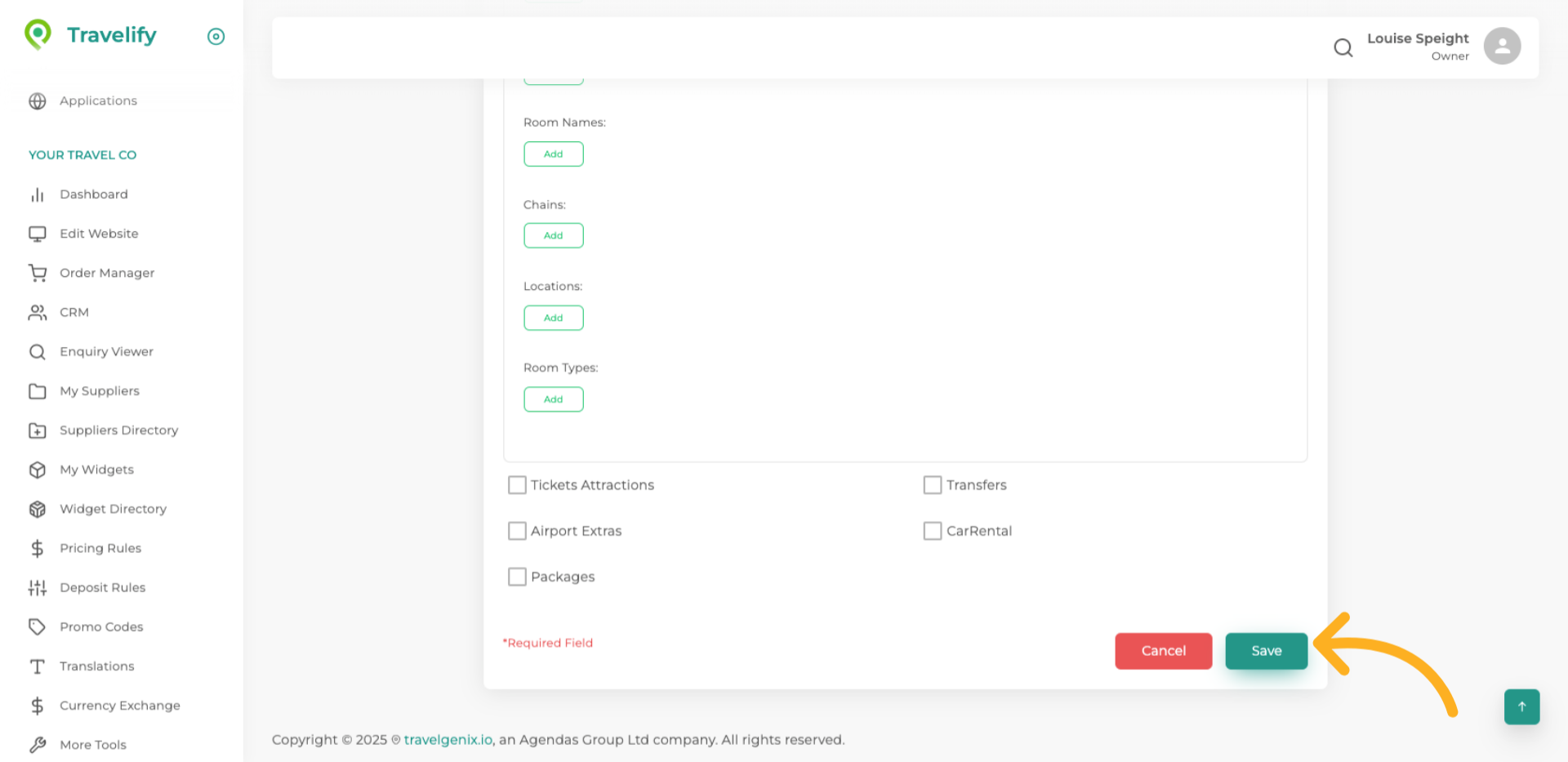
Task: Click the scroll-to-top arrow button
Action: point(1521,706)
